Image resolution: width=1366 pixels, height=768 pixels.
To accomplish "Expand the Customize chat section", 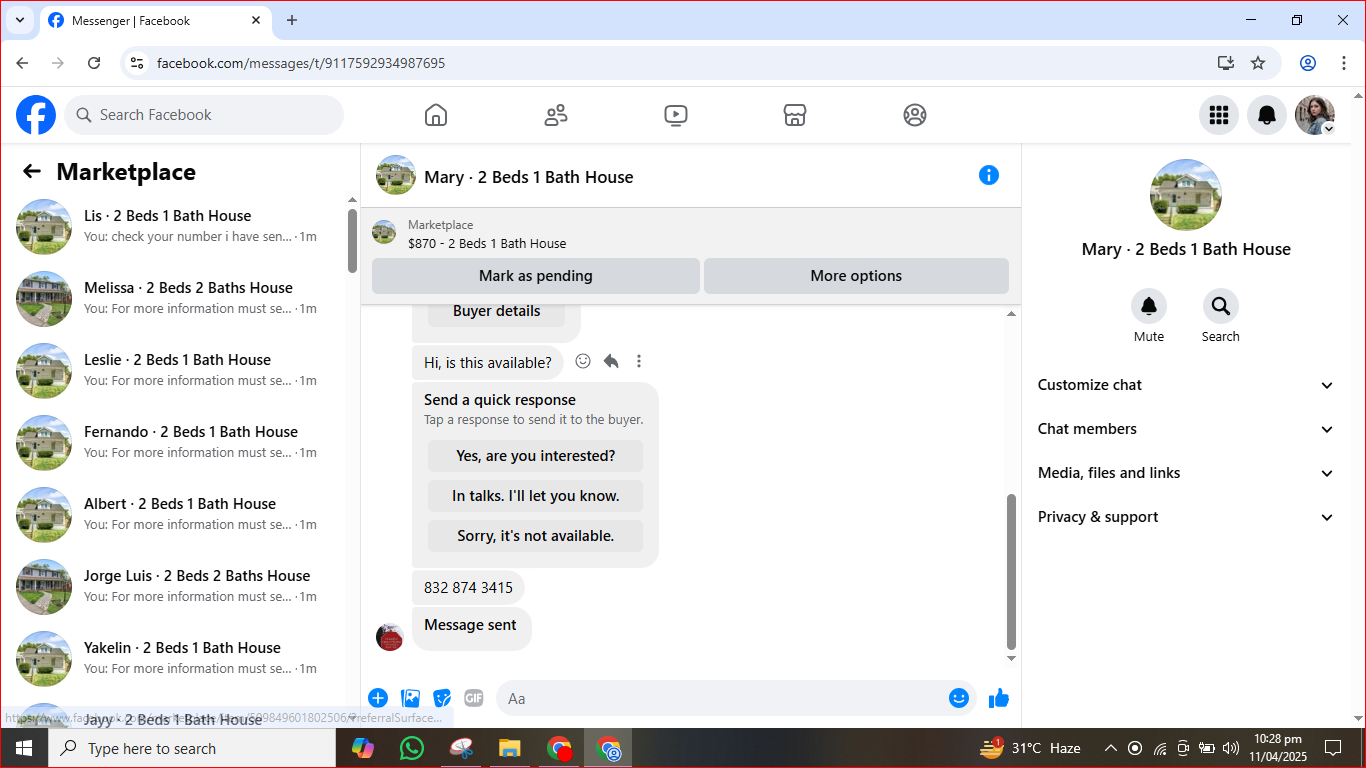I will pos(1186,385).
